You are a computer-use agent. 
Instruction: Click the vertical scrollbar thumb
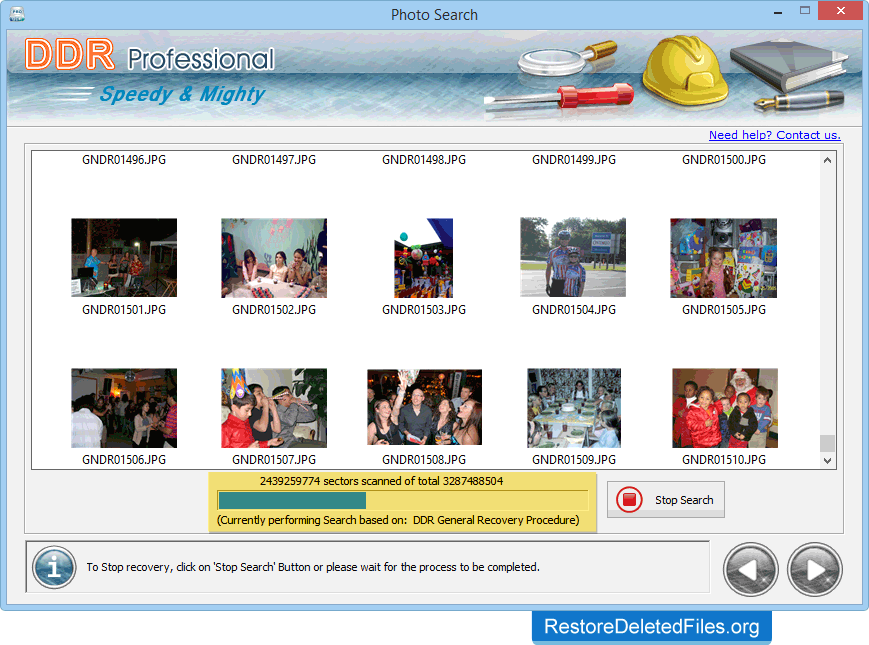827,443
